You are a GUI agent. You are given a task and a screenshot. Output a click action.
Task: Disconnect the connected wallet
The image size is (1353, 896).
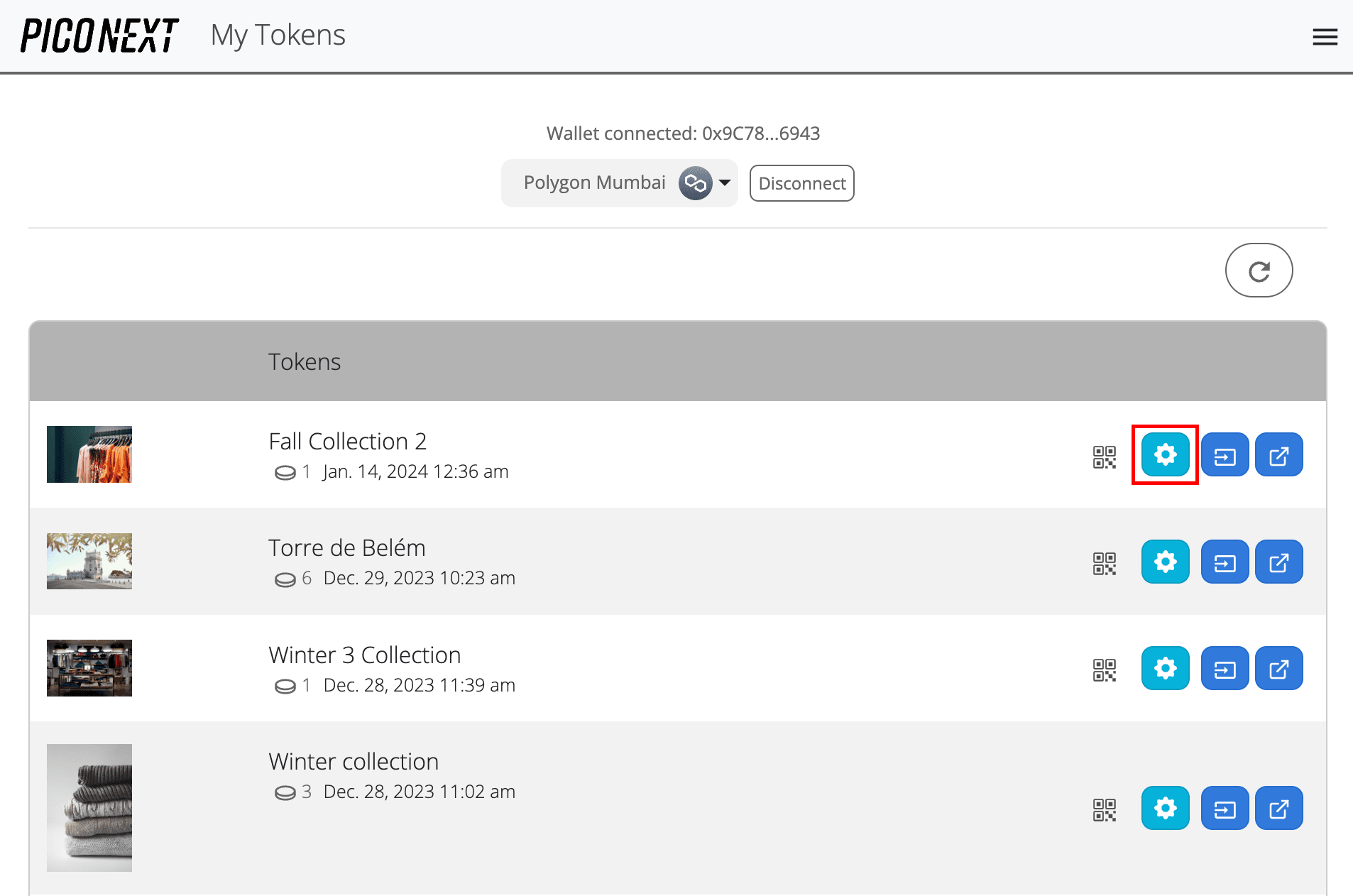(801, 182)
